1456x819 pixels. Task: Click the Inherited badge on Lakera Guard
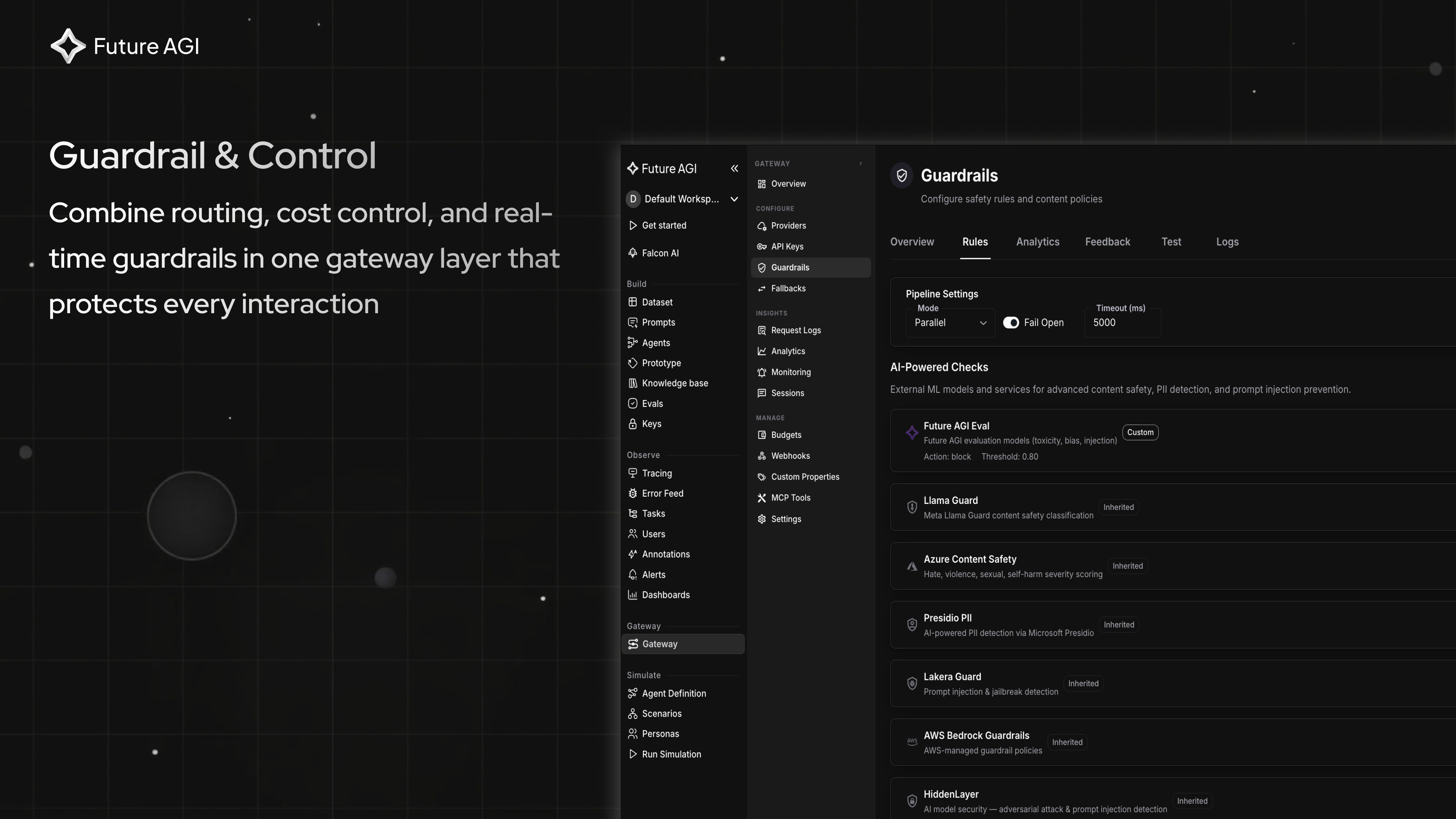pyautogui.click(x=1083, y=683)
